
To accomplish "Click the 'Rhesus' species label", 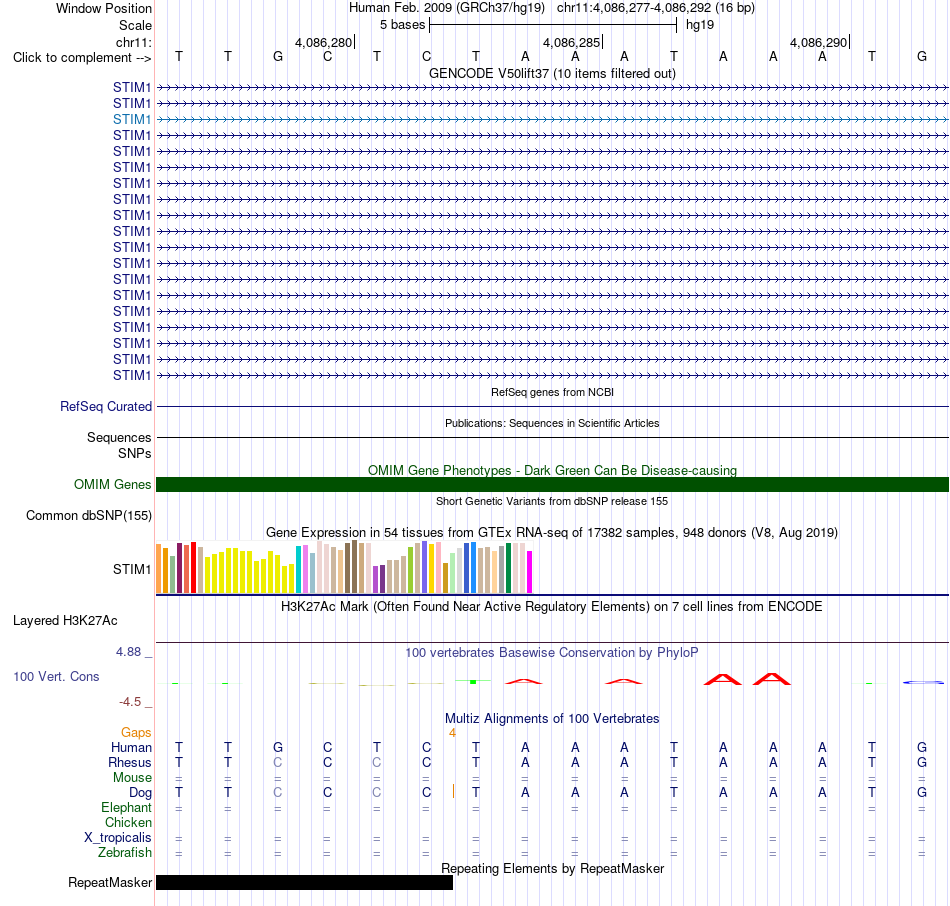I will [x=130, y=762].
